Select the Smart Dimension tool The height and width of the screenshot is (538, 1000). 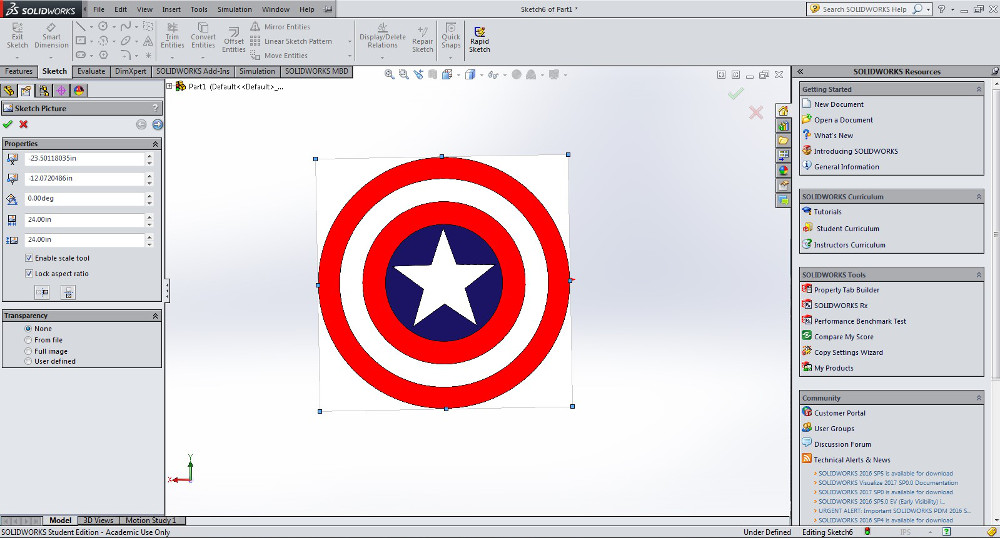click(51, 35)
